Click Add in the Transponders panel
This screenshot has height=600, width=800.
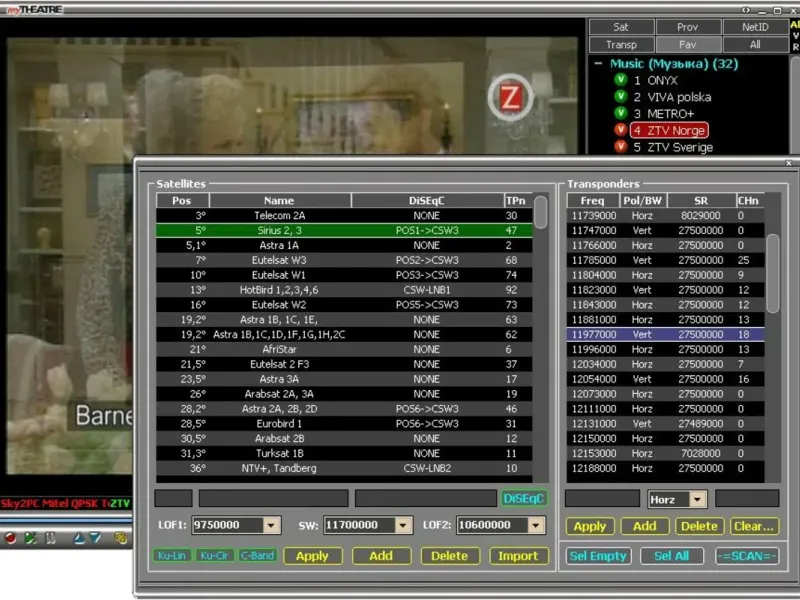(645, 527)
